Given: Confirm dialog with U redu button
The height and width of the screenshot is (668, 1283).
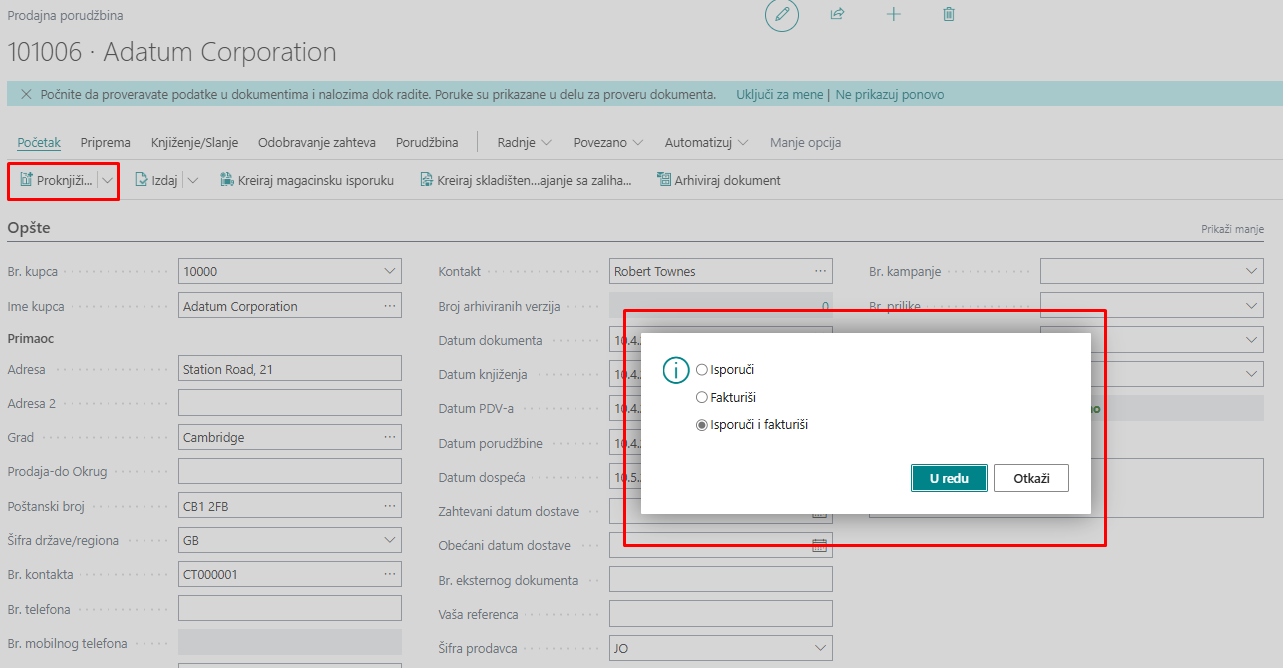Looking at the screenshot, I should click(x=949, y=479).
